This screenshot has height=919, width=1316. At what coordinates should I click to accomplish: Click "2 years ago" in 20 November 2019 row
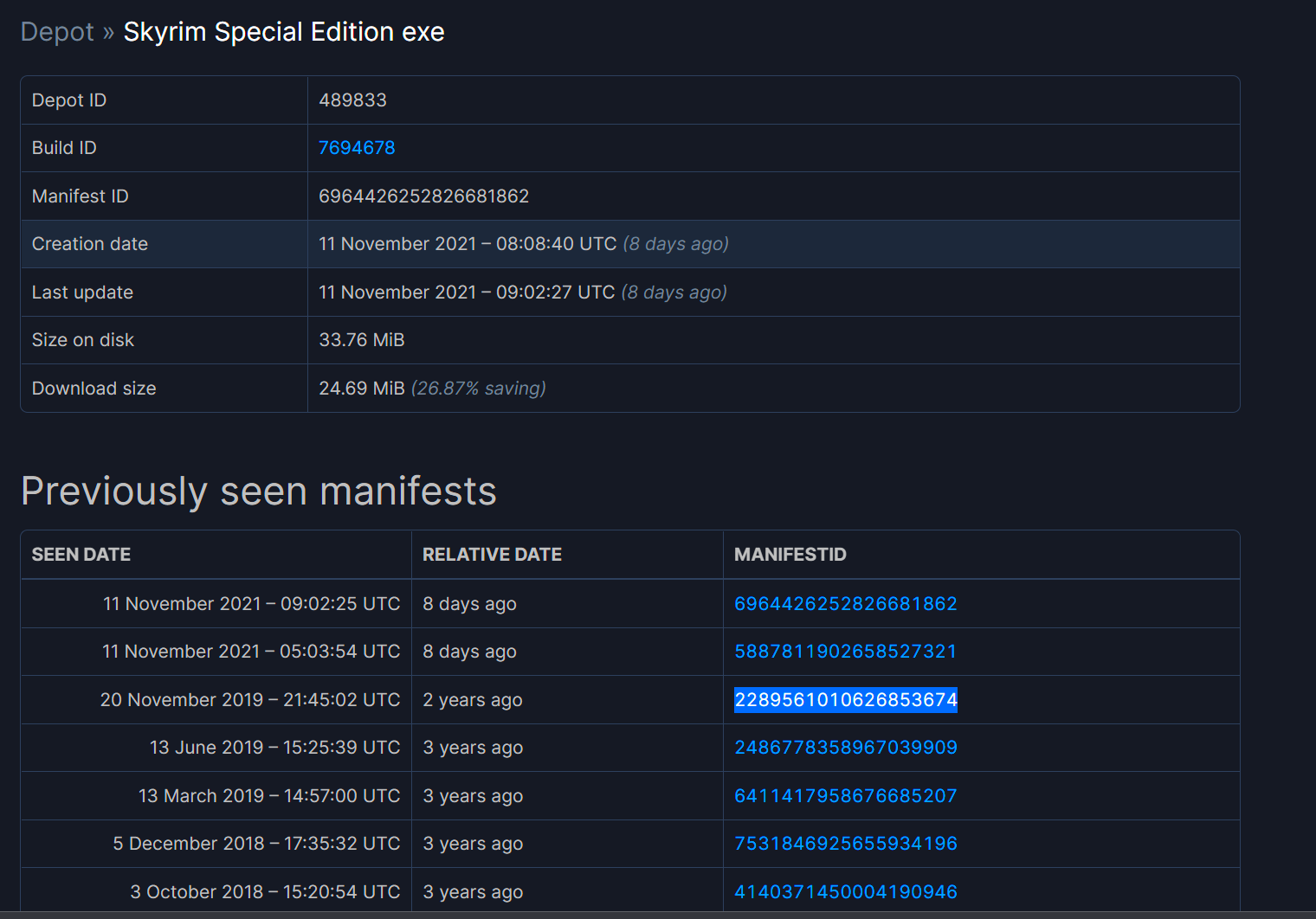pos(473,700)
